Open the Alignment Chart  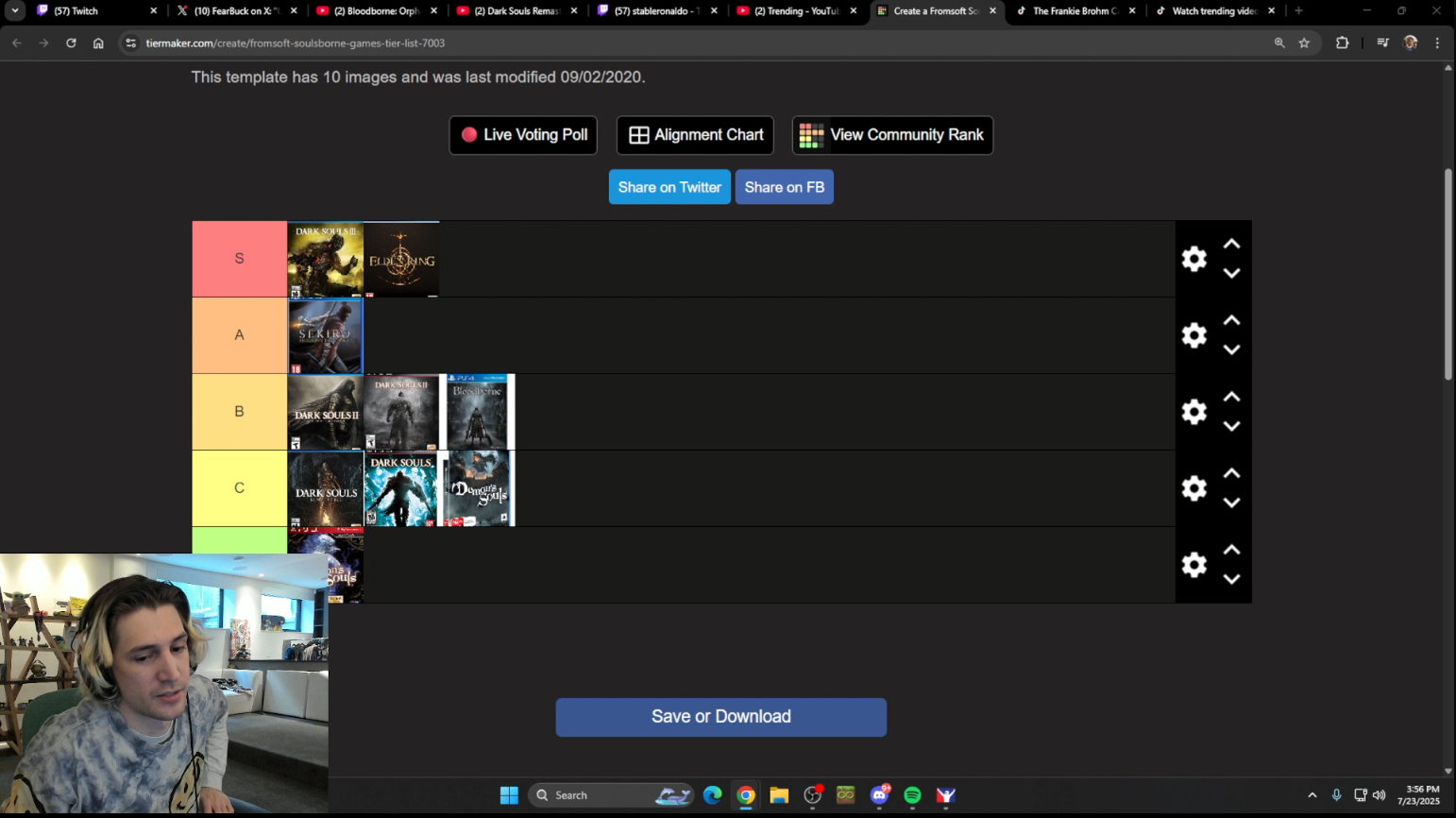pos(695,135)
